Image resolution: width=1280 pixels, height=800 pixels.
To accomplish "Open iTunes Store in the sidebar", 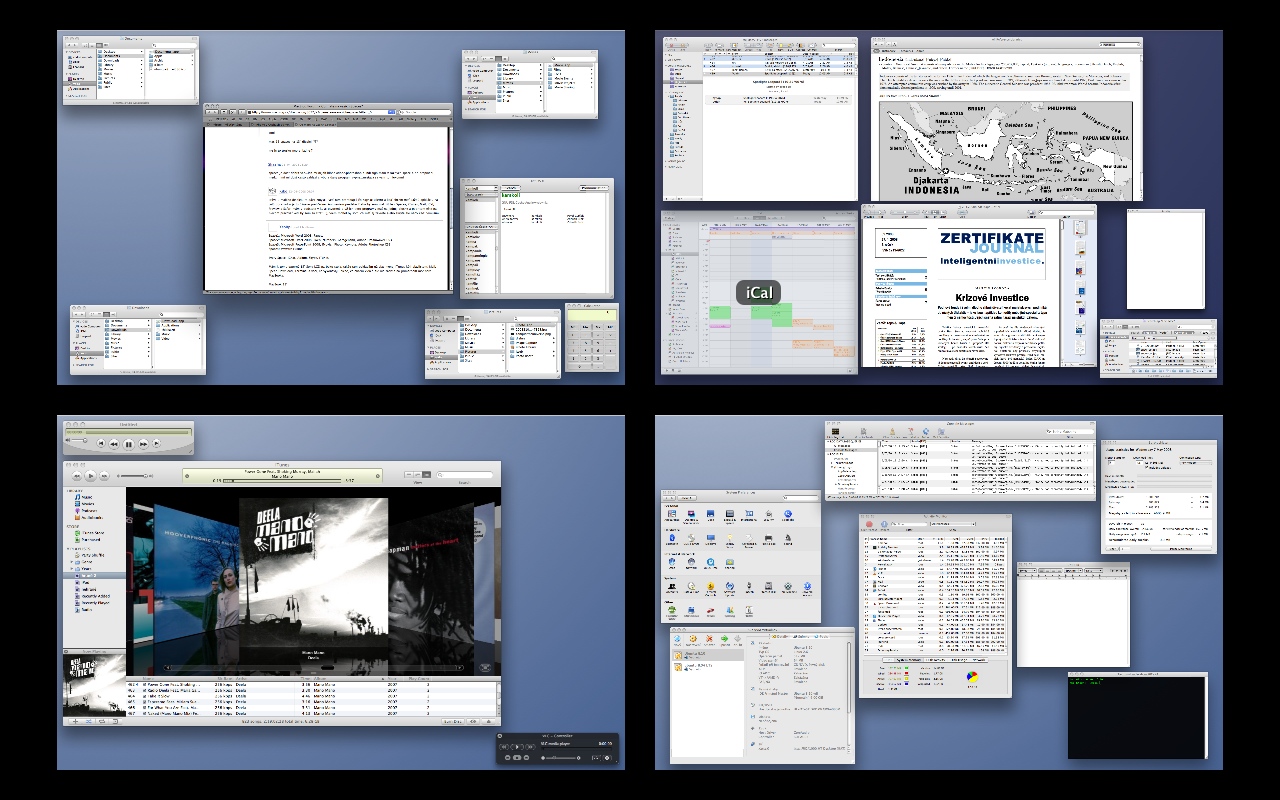I will (x=91, y=533).
